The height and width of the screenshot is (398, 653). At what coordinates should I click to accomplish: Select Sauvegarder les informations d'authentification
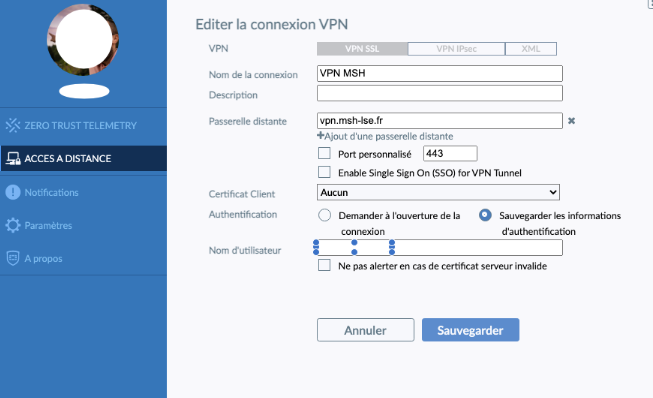click(485, 215)
